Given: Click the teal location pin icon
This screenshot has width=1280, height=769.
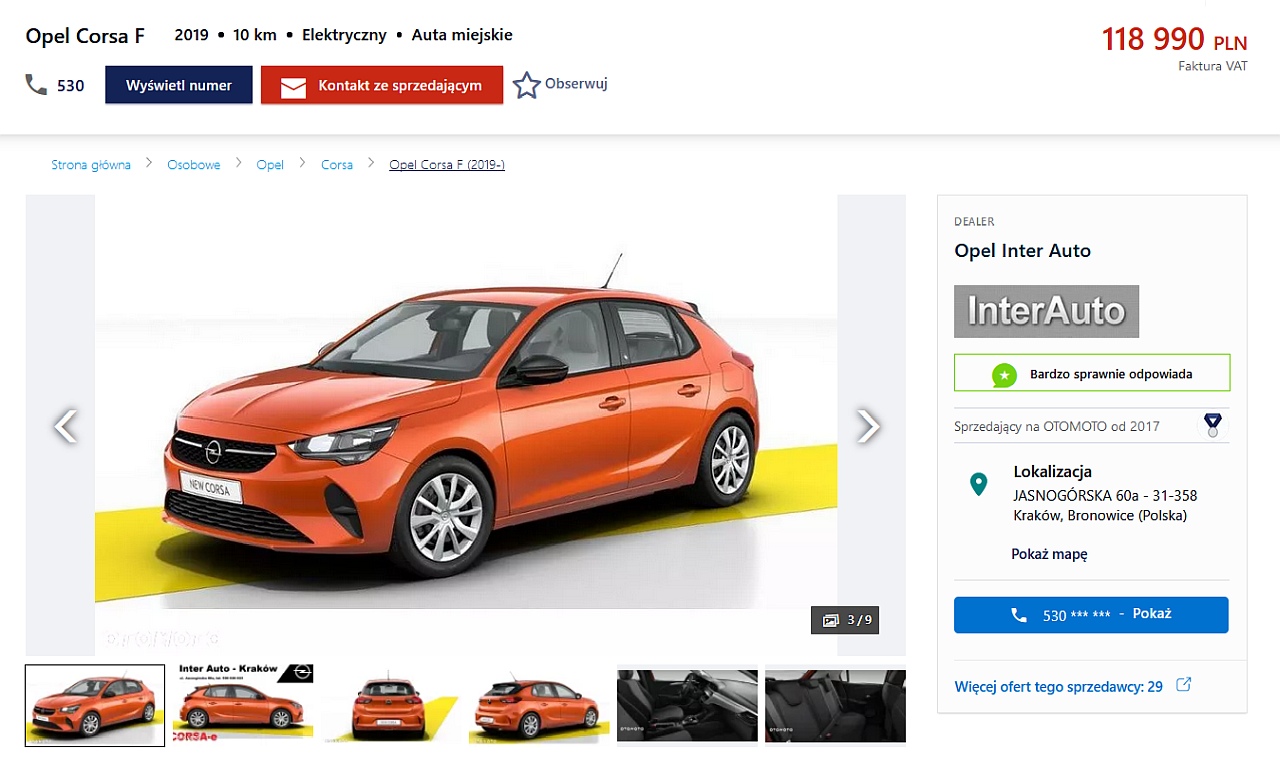Looking at the screenshot, I should click(979, 484).
